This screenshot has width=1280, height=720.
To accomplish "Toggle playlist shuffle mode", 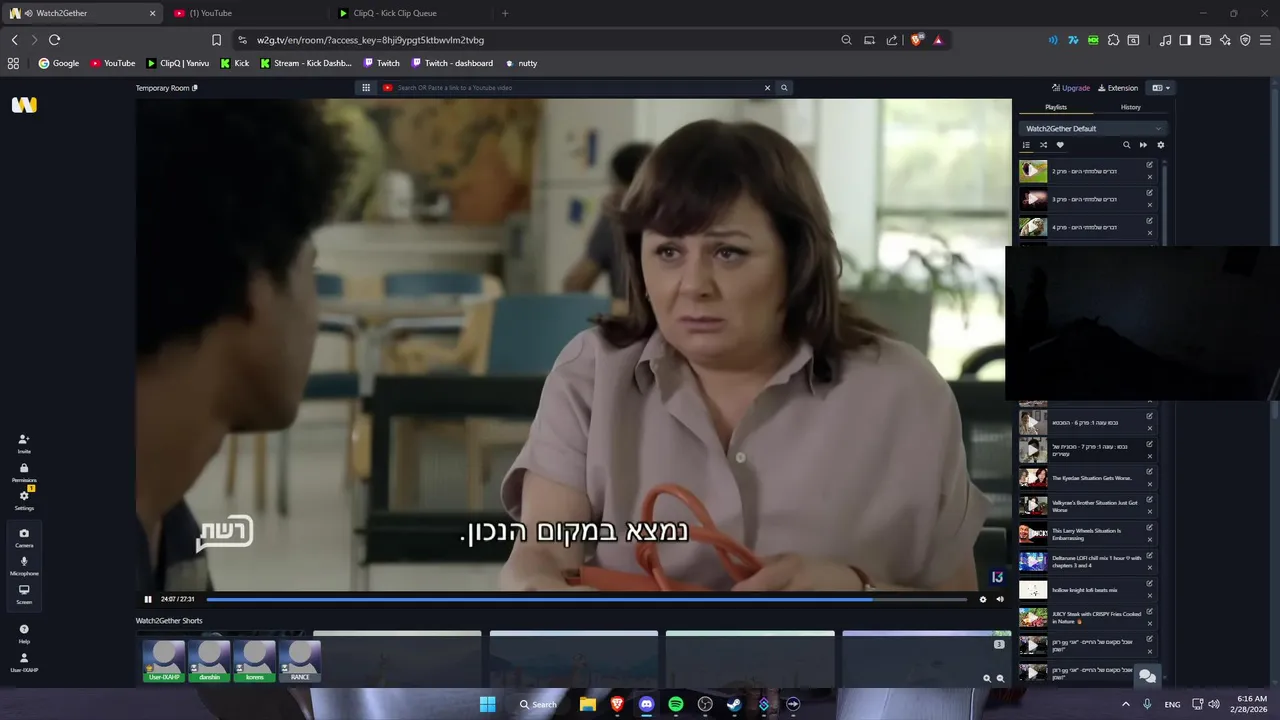I will tap(1043, 145).
